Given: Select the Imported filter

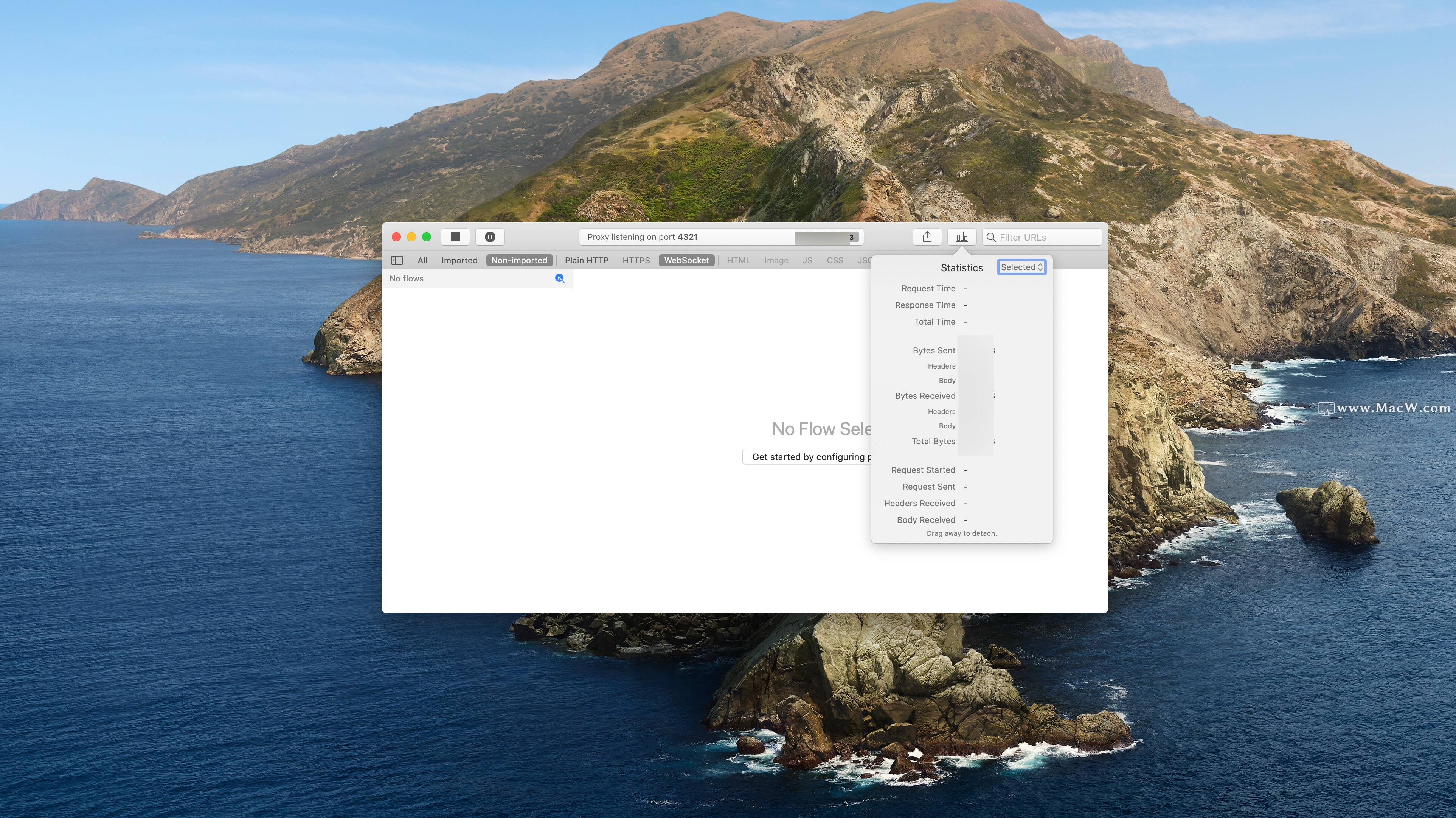Looking at the screenshot, I should 459,260.
